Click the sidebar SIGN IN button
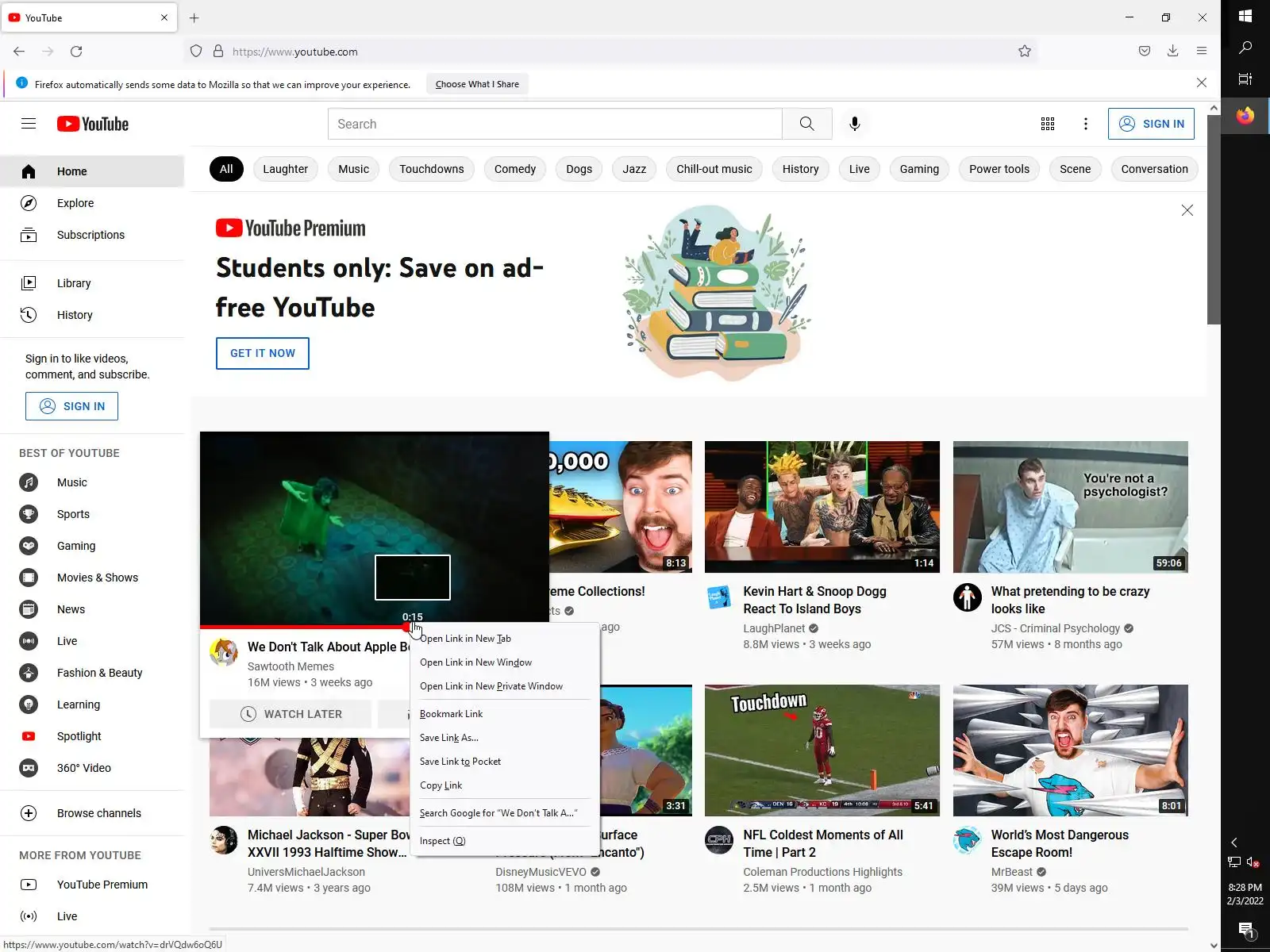Image resolution: width=1270 pixels, height=952 pixels. tap(71, 406)
